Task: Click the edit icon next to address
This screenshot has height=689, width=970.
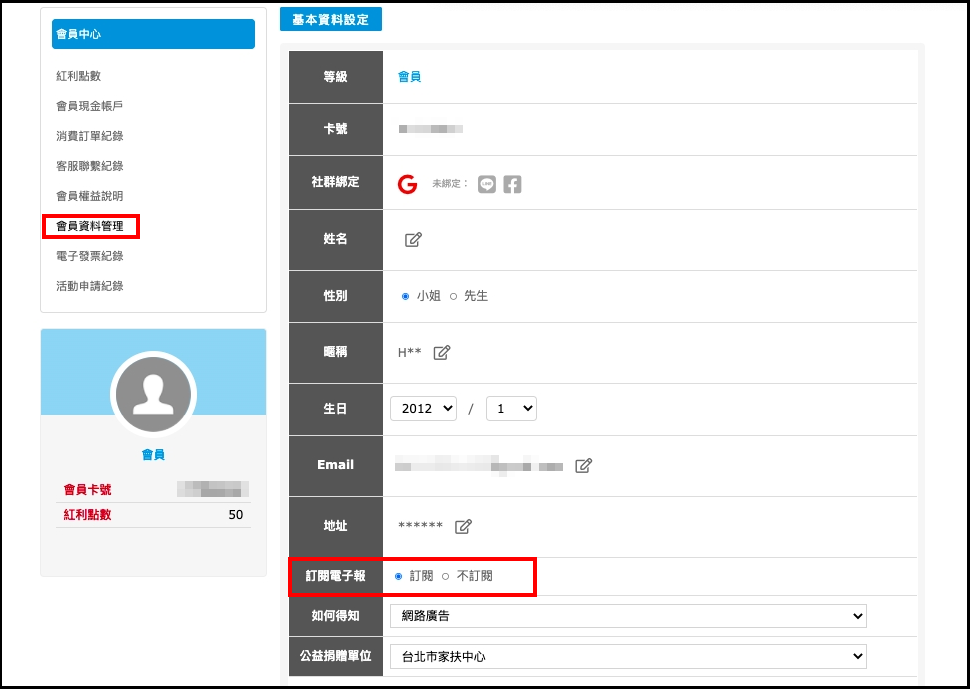Action: 463,526
